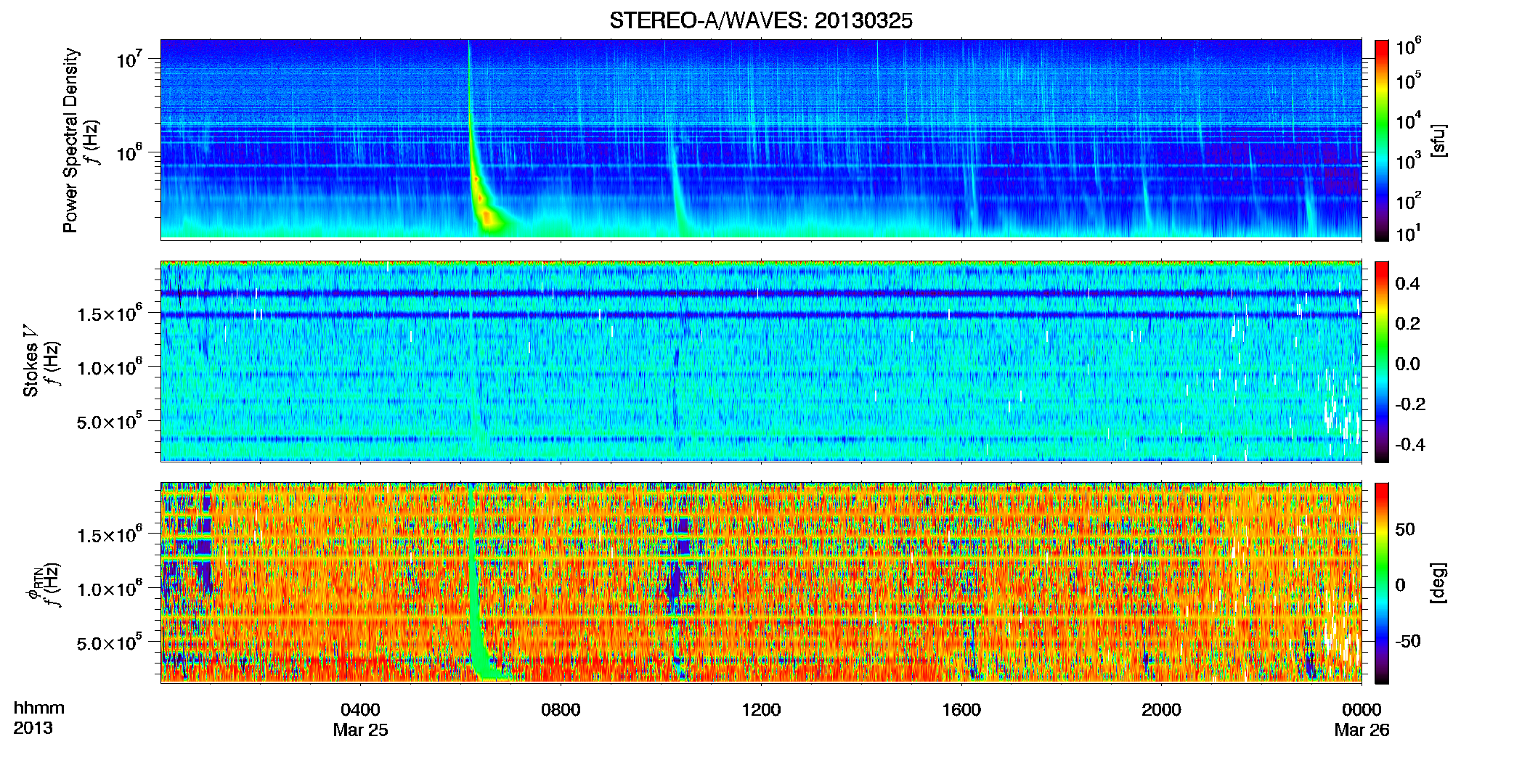Open the top power spectral density spectrogram
Viewport: 1522px width, 784px height.
tap(761, 139)
